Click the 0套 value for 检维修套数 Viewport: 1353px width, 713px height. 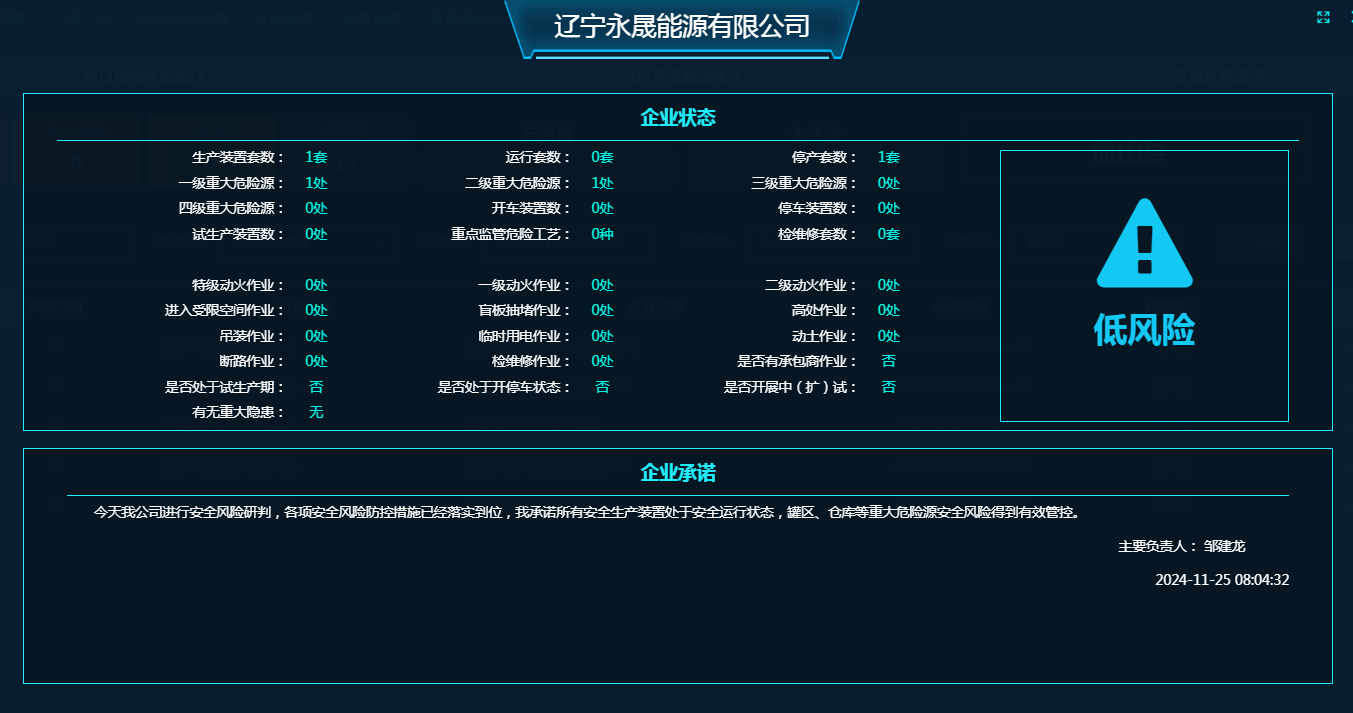click(889, 234)
